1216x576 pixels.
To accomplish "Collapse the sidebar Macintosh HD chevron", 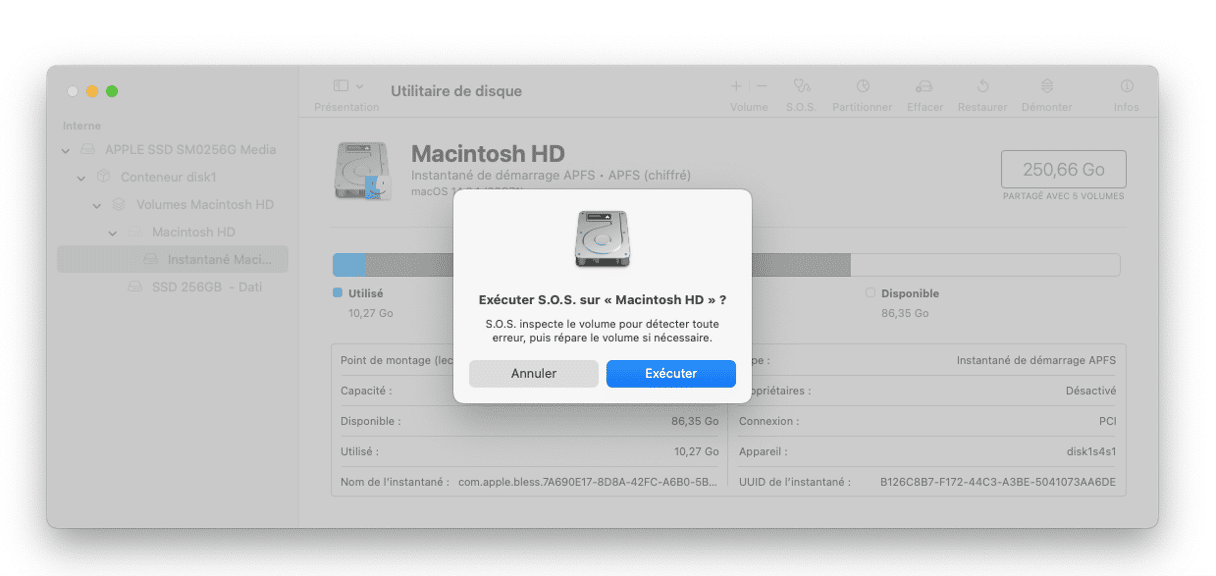I will pos(113,233).
